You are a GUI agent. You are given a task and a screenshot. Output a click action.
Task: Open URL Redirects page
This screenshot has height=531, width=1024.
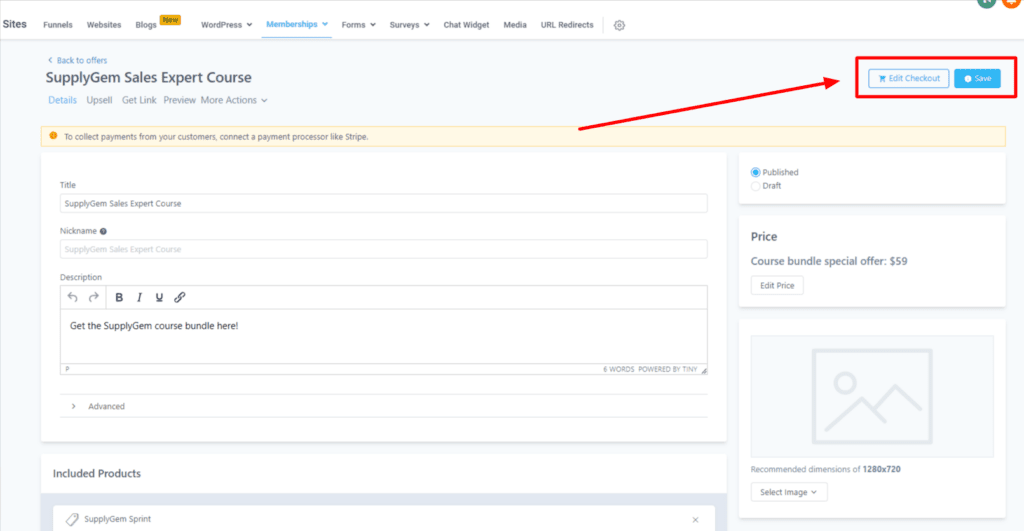567,25
